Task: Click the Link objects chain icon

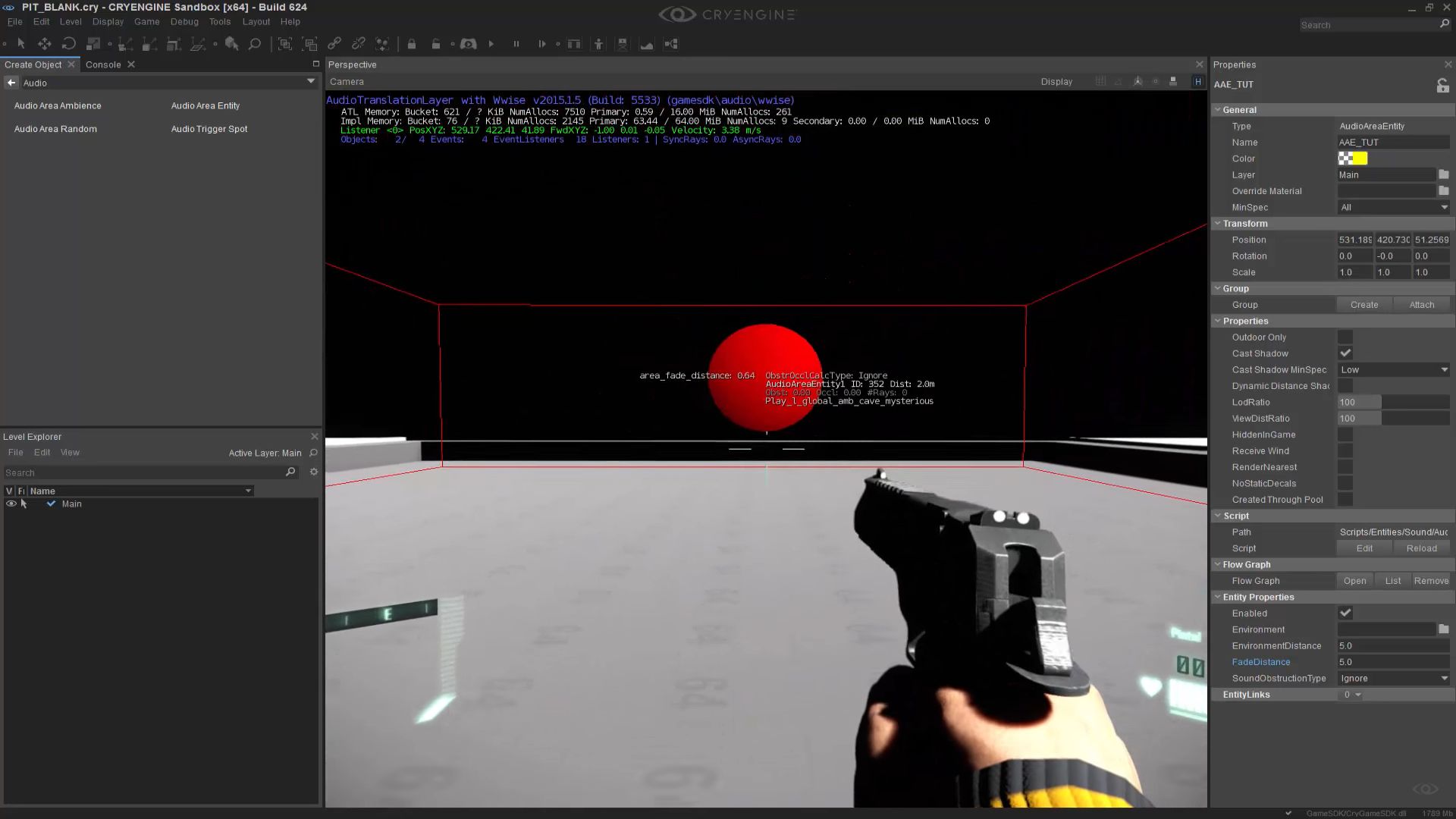Action: 334,44
